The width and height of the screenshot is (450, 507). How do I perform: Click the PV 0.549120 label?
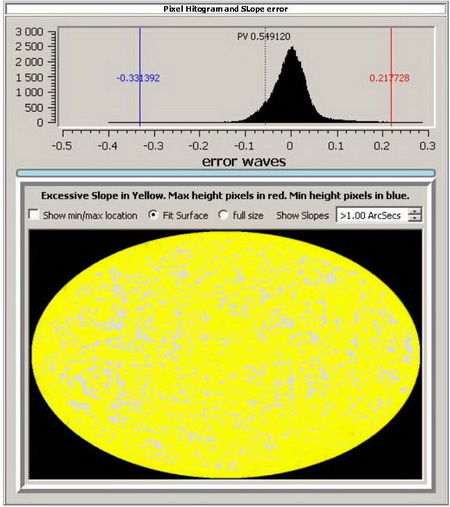264,36
